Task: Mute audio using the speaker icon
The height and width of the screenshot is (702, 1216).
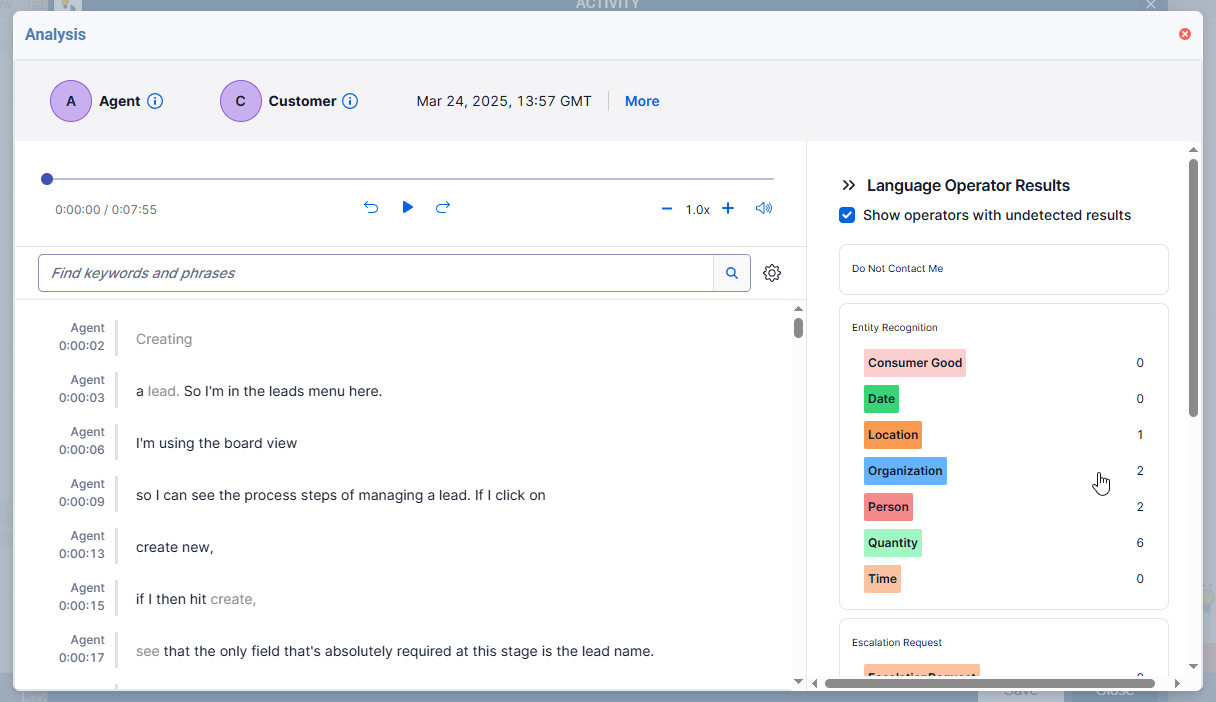Action: [x=764, y=209]
